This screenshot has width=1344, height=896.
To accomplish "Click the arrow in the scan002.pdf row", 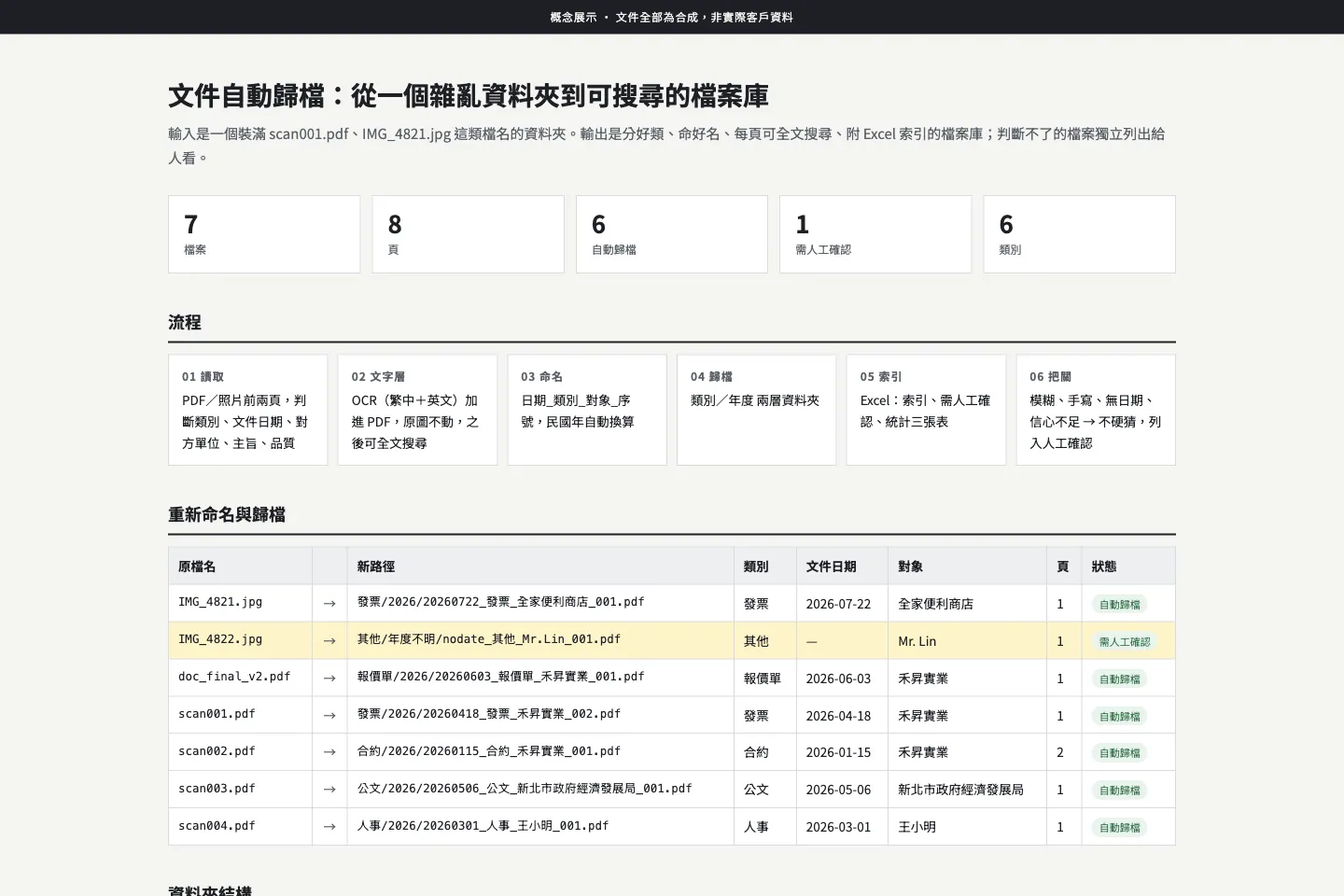I will (x=329, y=752).
